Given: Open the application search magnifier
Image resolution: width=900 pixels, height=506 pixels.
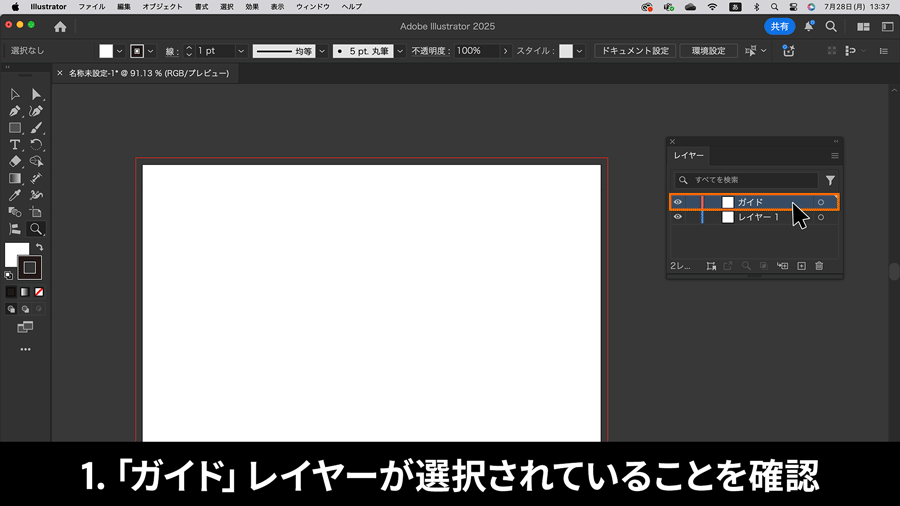Looking at the screenshot, I should point(831,26).
